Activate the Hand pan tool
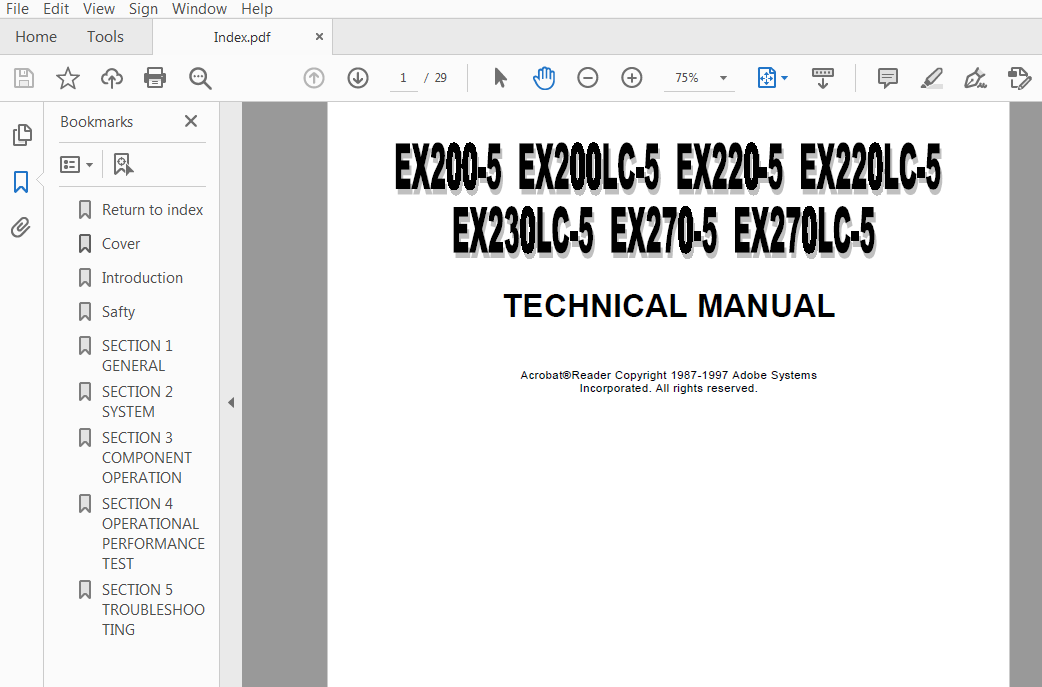Viewport: 1042px width, 687px height. 544,78
